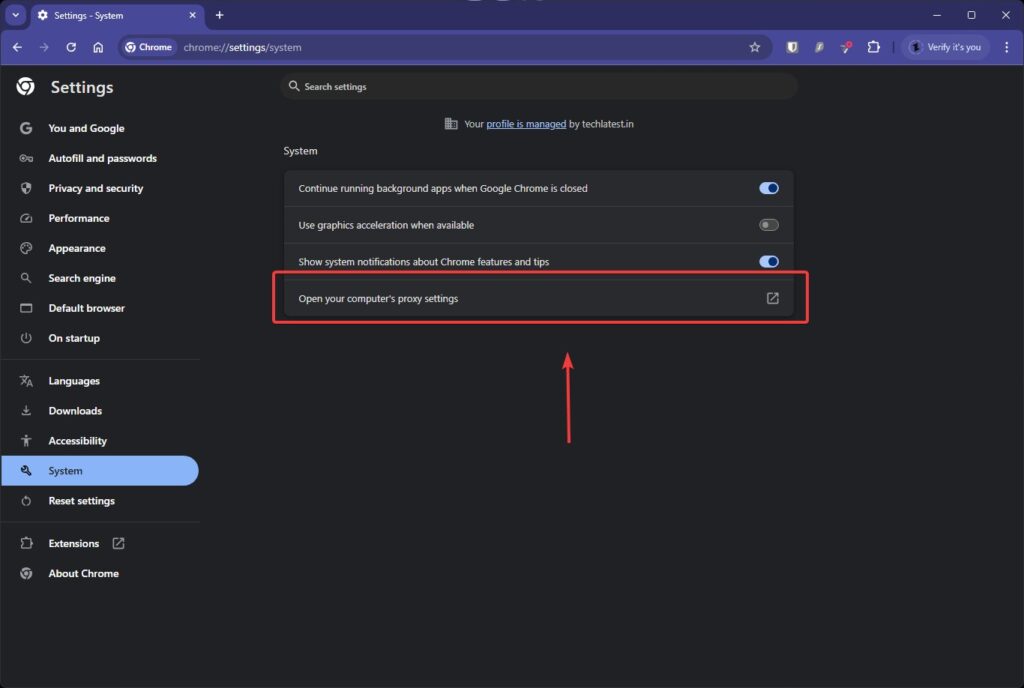Click the About Chrome logo icon

click(x=25, y=573)
